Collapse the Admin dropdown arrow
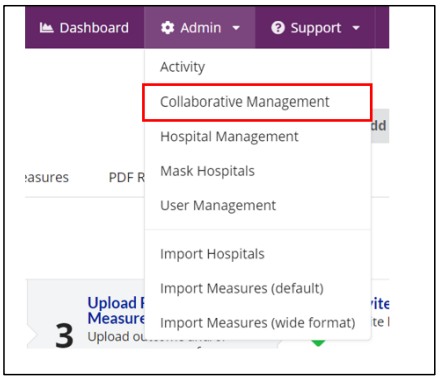Screen dimensions: 442x382 click(236, 28)
